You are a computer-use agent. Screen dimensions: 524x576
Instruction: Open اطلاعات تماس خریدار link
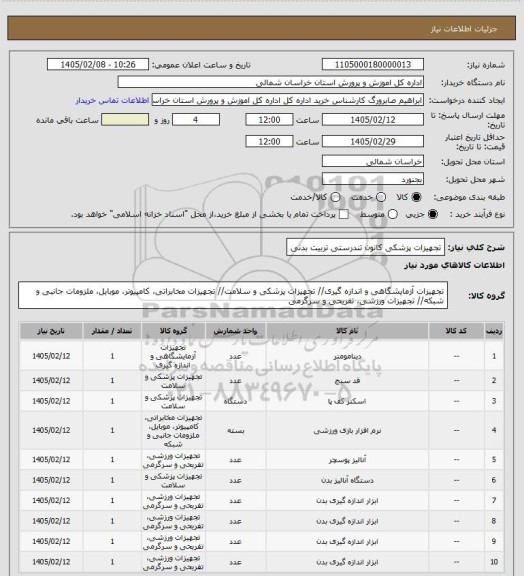[x=112, y=100]
